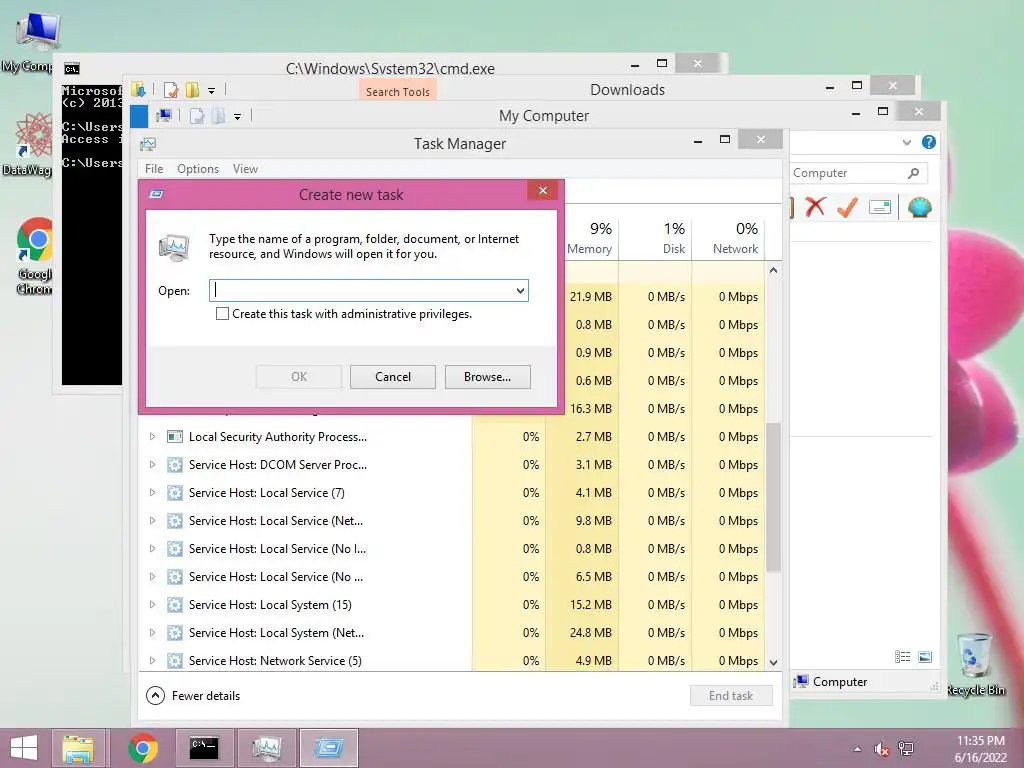Switch to Chrome in the taskbar
The image size is (1024, 768).
pos(142,748)
